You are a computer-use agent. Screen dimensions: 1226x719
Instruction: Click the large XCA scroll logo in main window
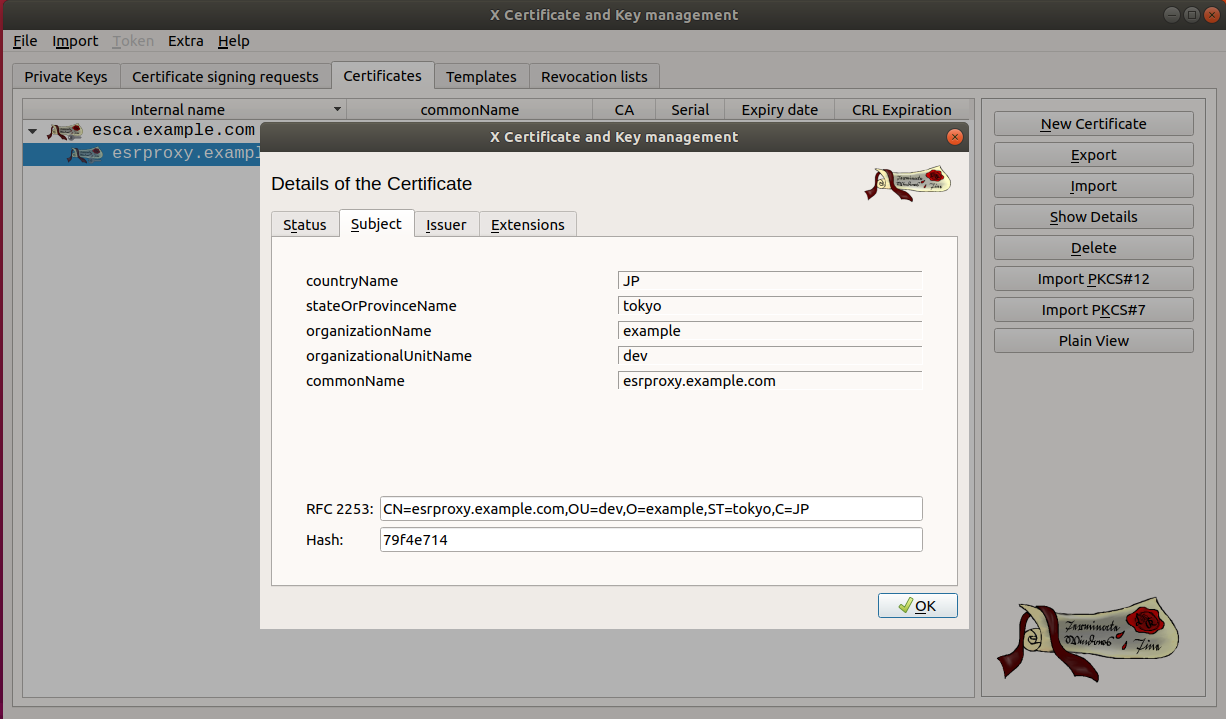coord(1087,640)
